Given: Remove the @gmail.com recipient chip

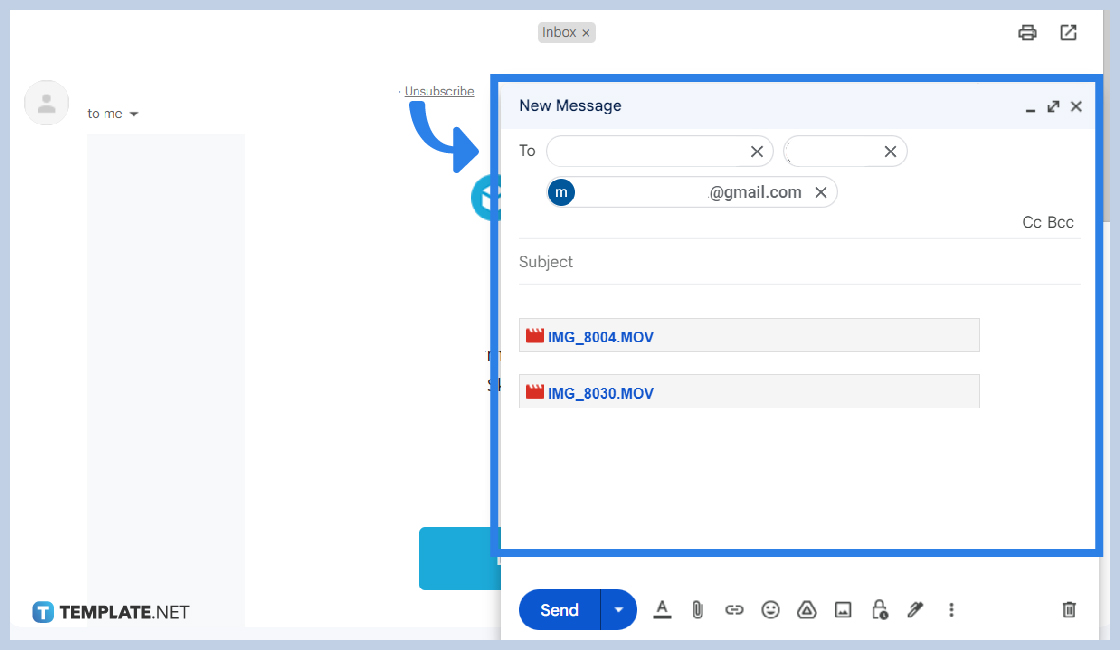Looking at the screenshot, I should 821,192.
